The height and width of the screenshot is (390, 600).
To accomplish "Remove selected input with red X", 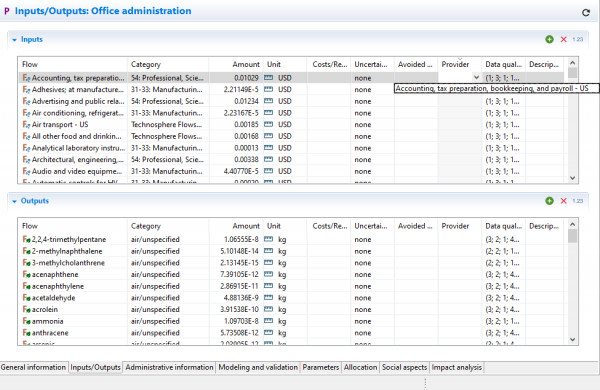I will click(563, 39).
